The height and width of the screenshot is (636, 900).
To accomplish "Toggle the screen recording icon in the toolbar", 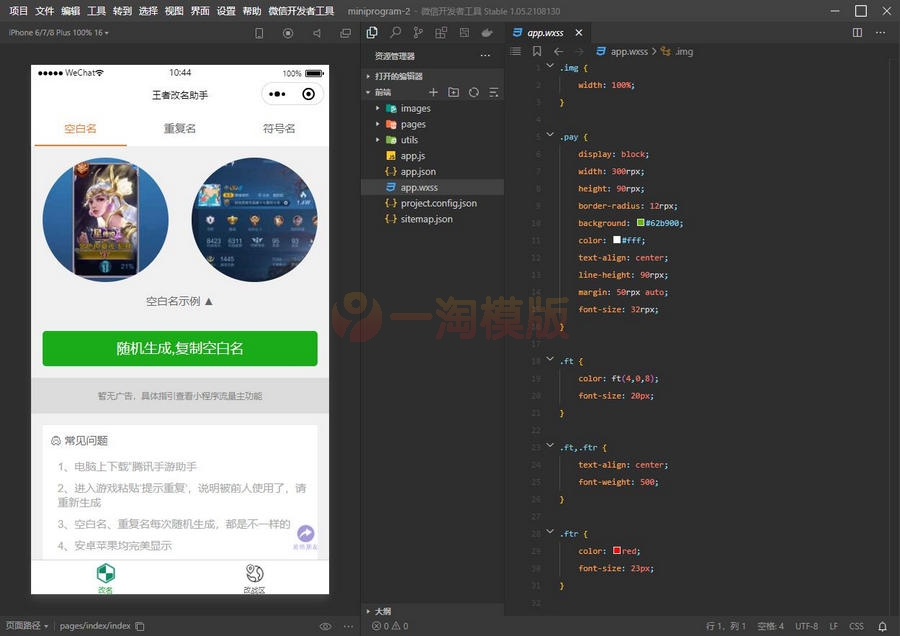I will [287, 32].
